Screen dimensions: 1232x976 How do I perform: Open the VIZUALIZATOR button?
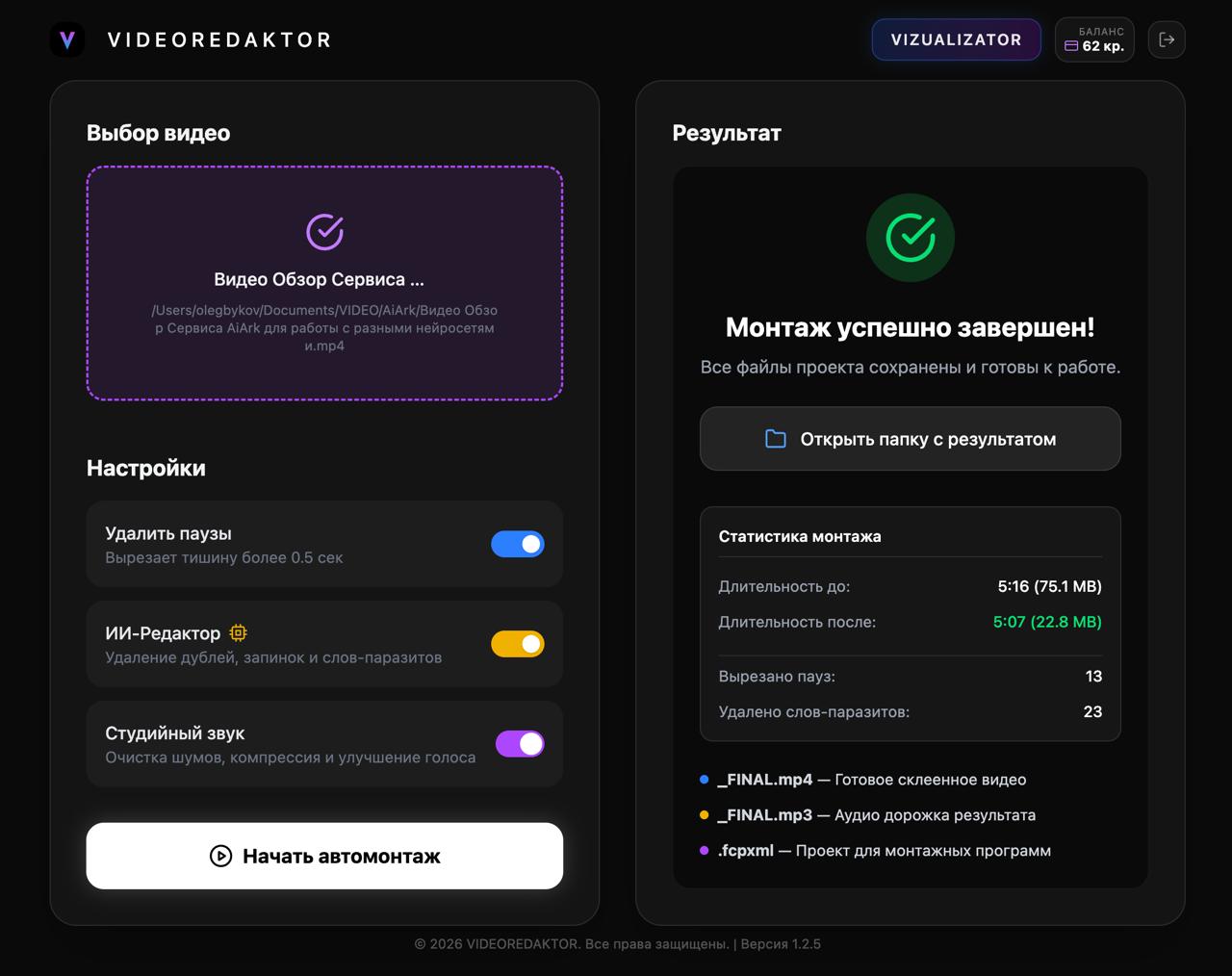tap(956, 39)
